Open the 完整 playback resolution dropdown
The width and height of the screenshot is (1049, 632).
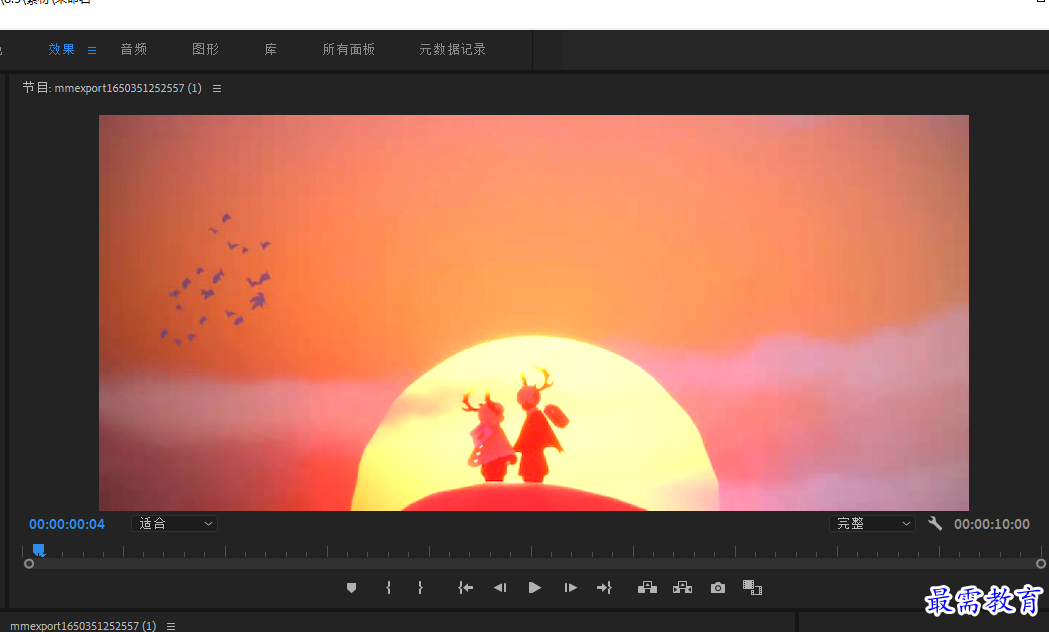872,524
